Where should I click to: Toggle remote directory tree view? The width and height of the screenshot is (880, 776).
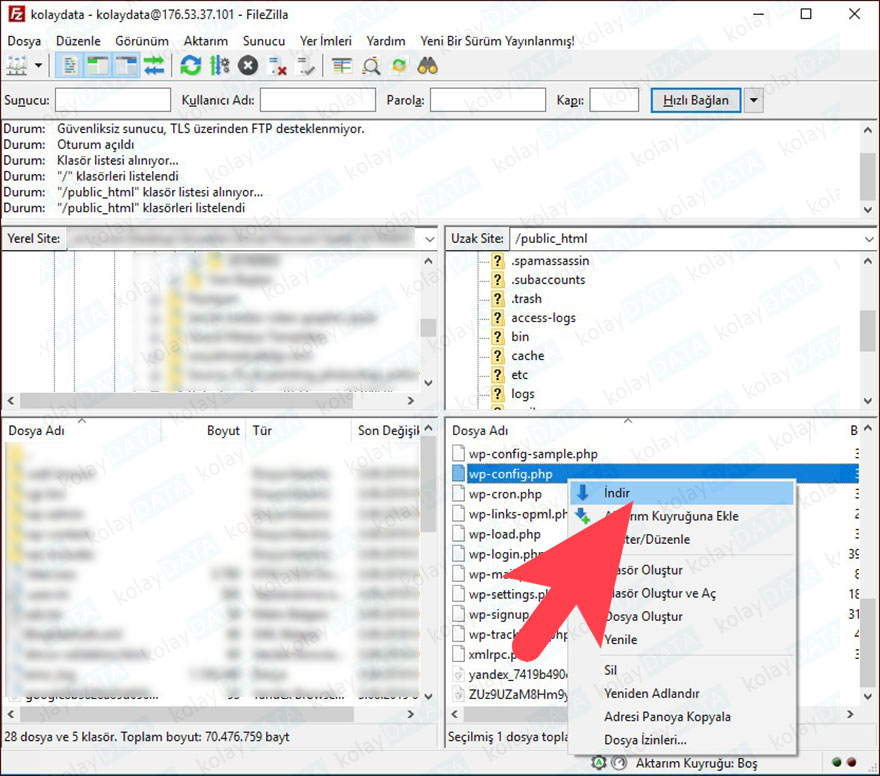point(125,66)
